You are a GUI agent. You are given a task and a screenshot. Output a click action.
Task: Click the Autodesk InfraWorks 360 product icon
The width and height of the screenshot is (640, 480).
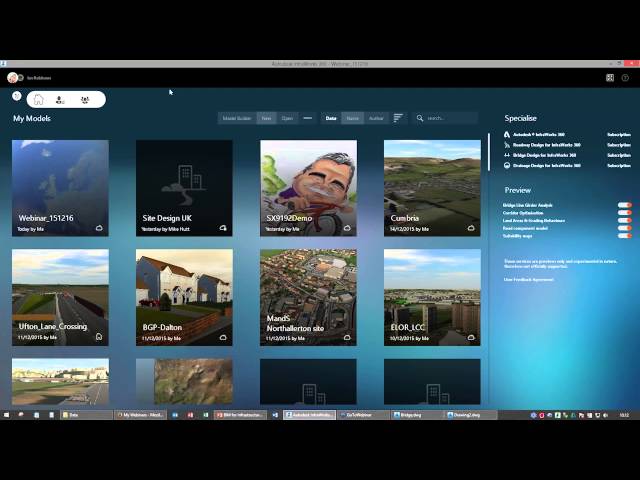click(507, 134)
